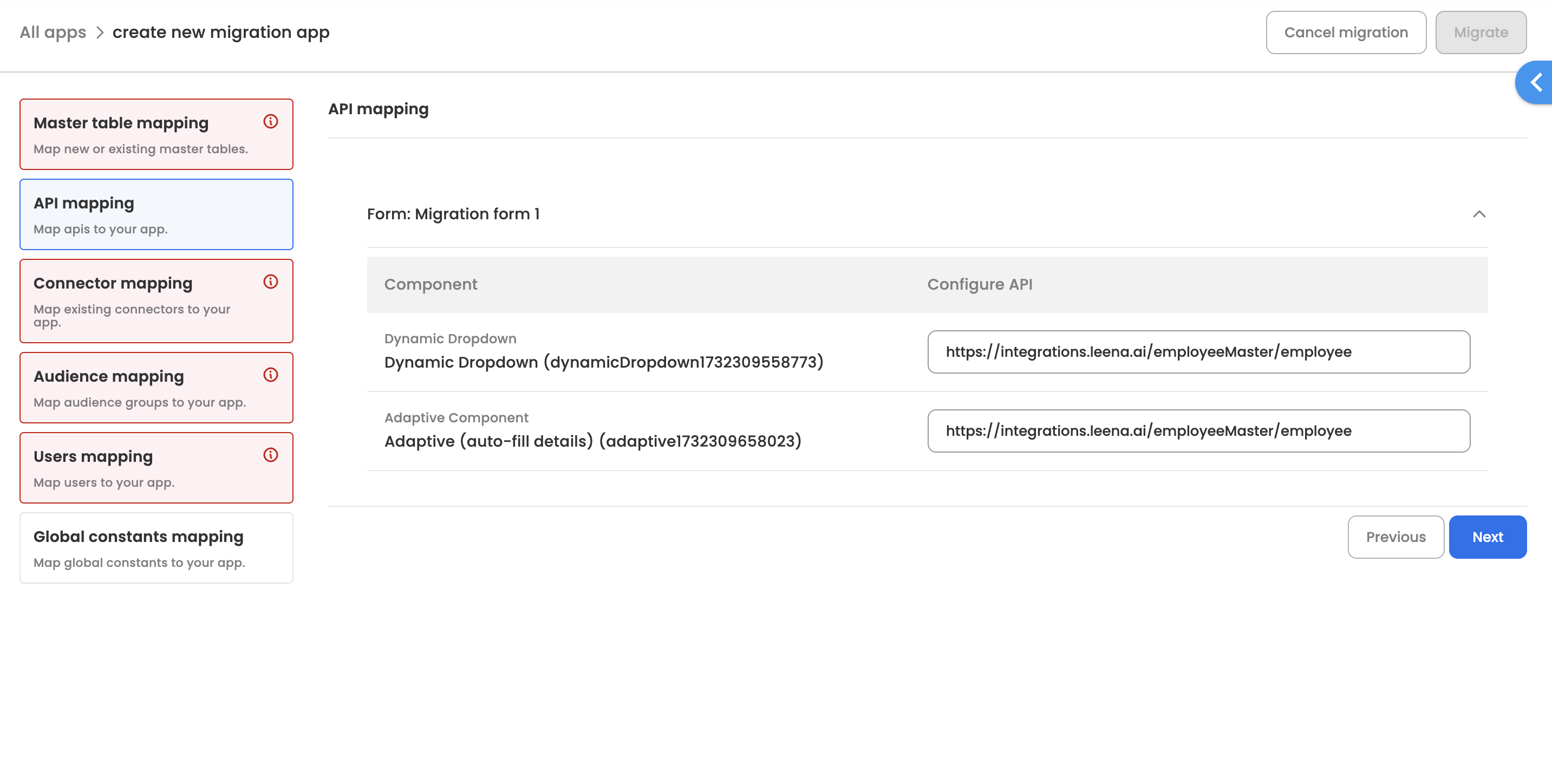Go back with the Previous button
The width and height of the screenshot is (1552, 784).
[1396, 537]
